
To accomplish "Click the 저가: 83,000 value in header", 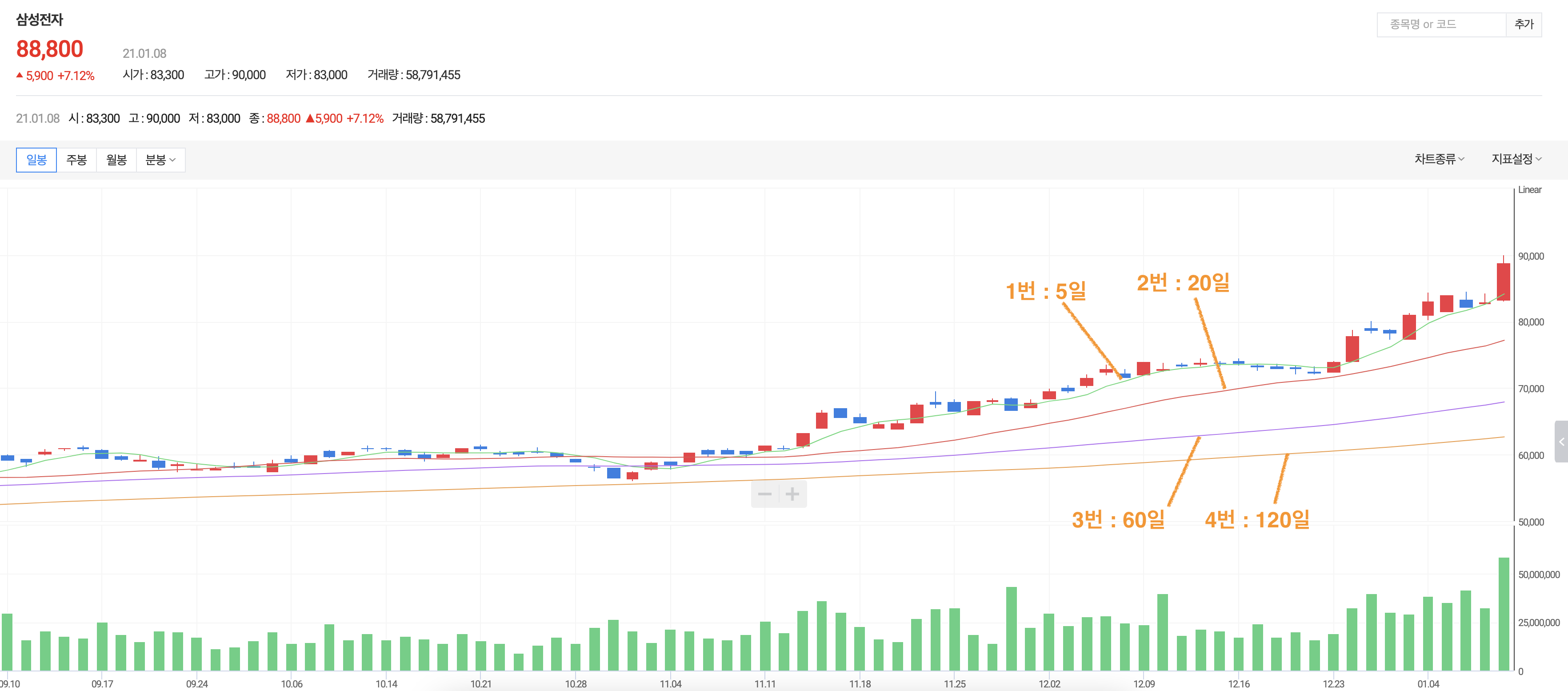I will tap(316, 75).
